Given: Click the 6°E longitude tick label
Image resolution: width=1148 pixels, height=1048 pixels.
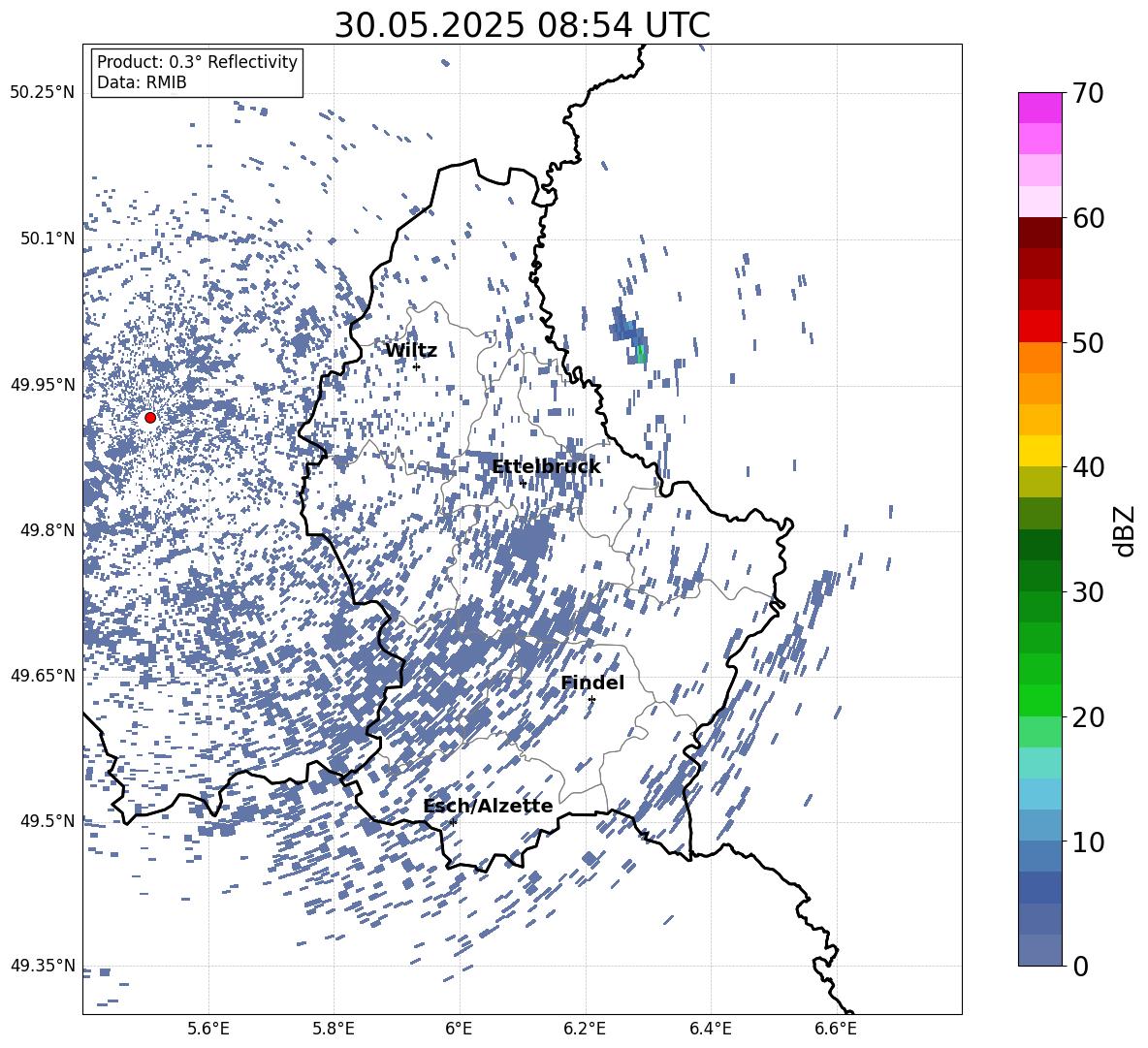Looking at the screenshot, I should click(x=459, y=1029).
